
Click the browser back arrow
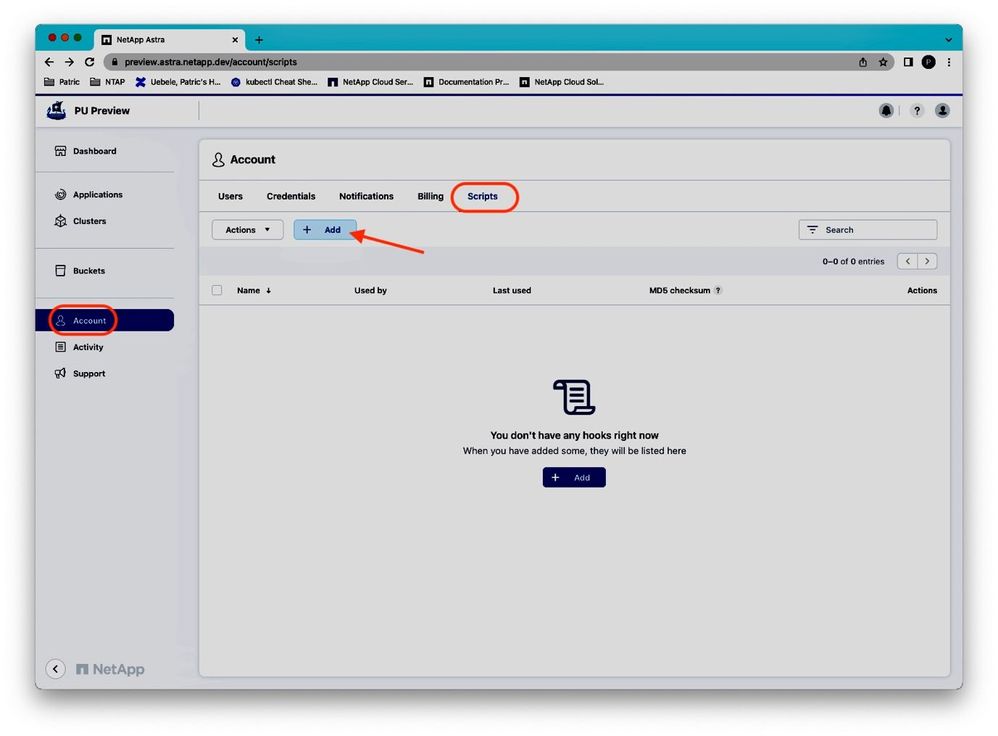(x=50, y=62)
